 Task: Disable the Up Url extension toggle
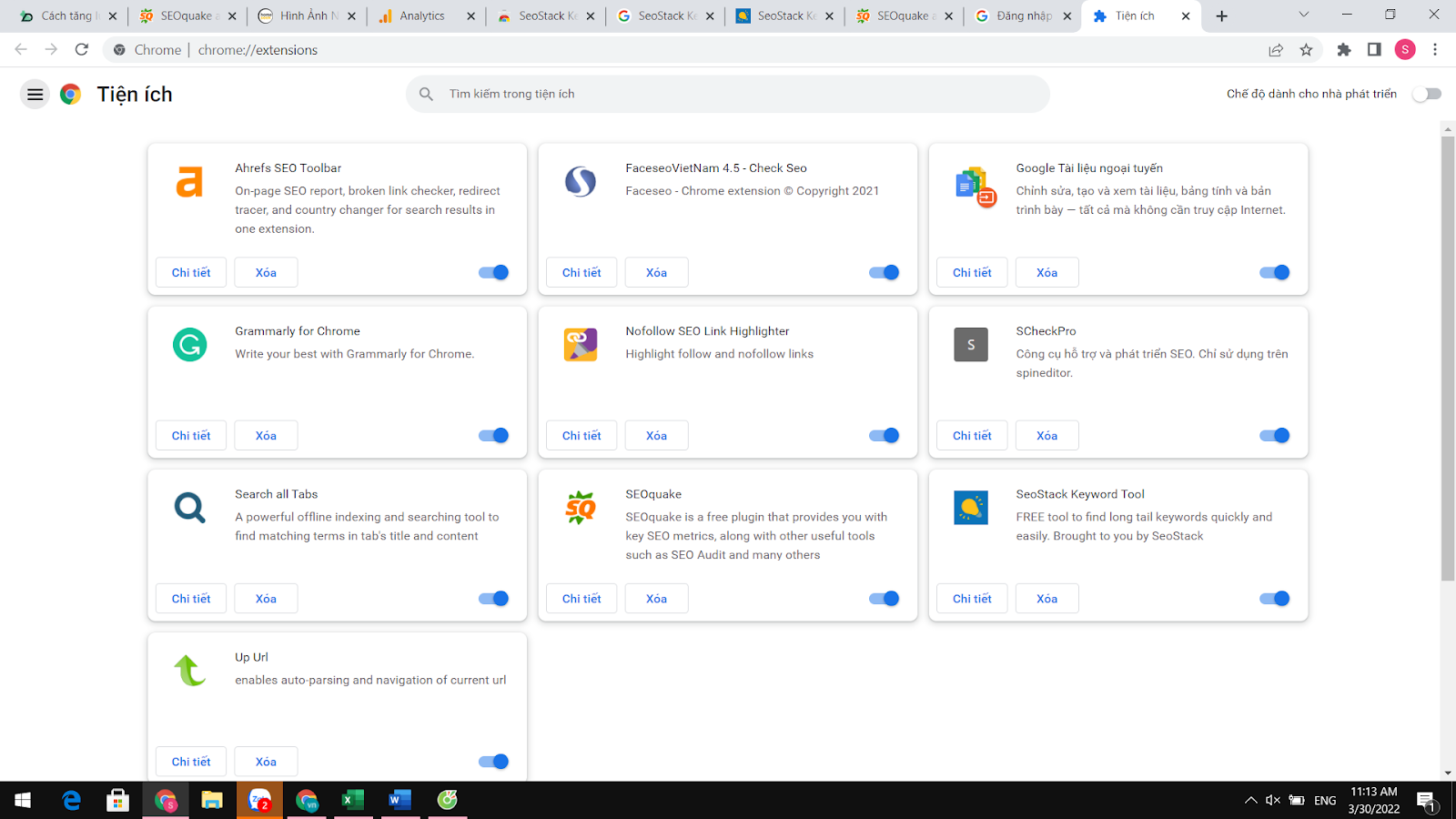coord(493,762)
